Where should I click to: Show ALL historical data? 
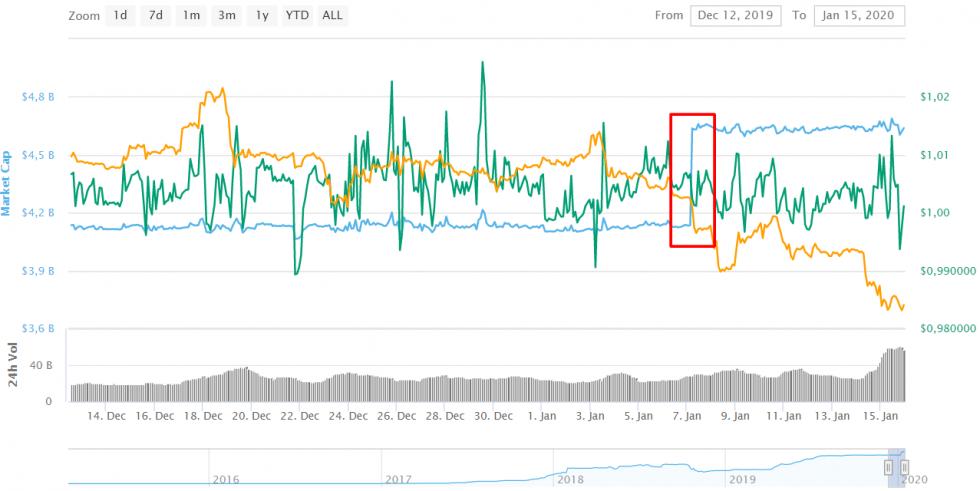click(333, 15)
